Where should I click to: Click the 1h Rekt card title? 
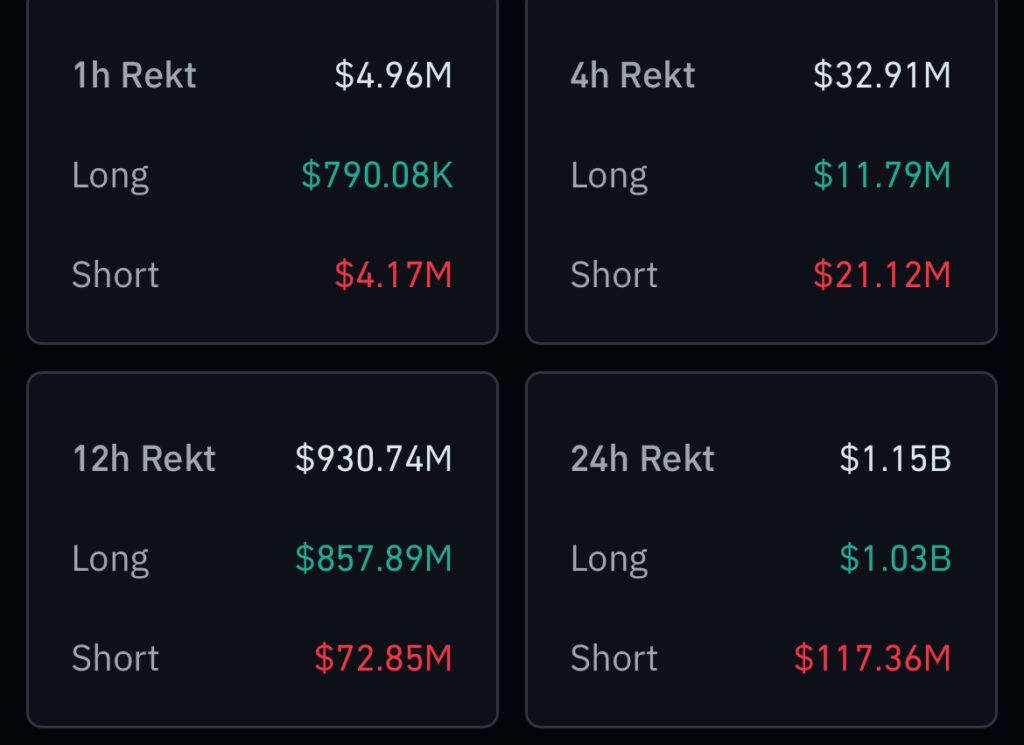[135, 76]
